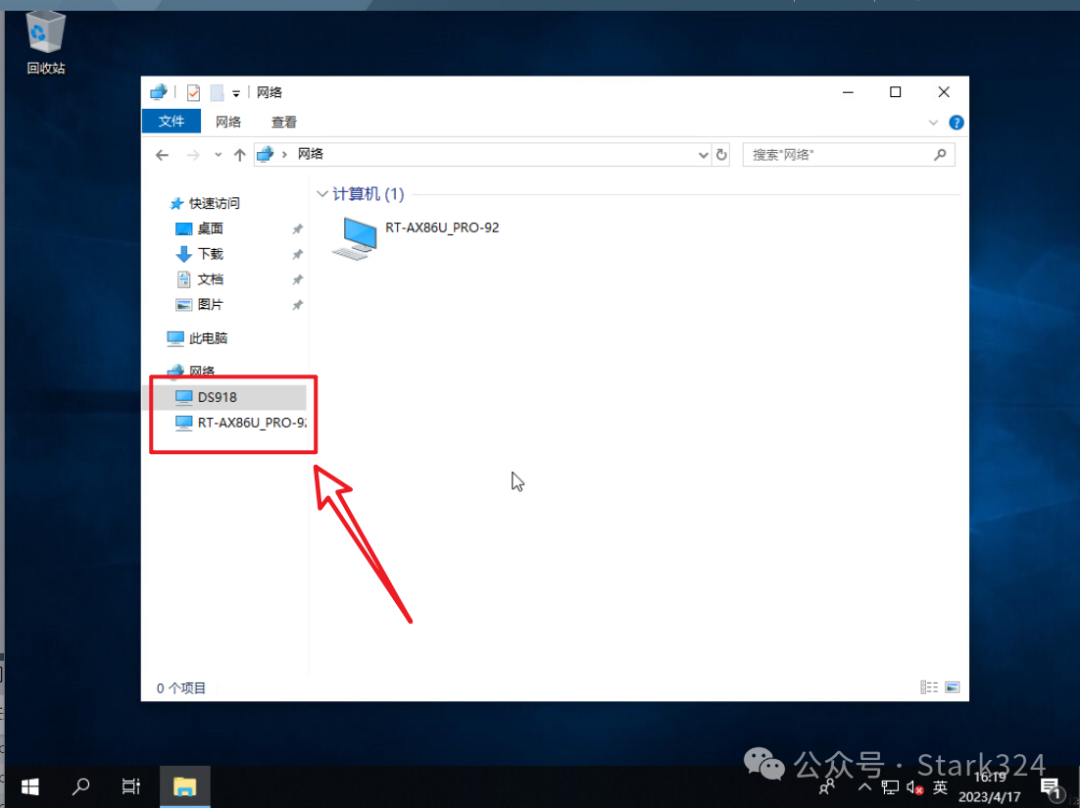Open the Customize Quick Access Toolbar dropdown
The width and height of the screenshot is (1080, 808).
point(236,93)
